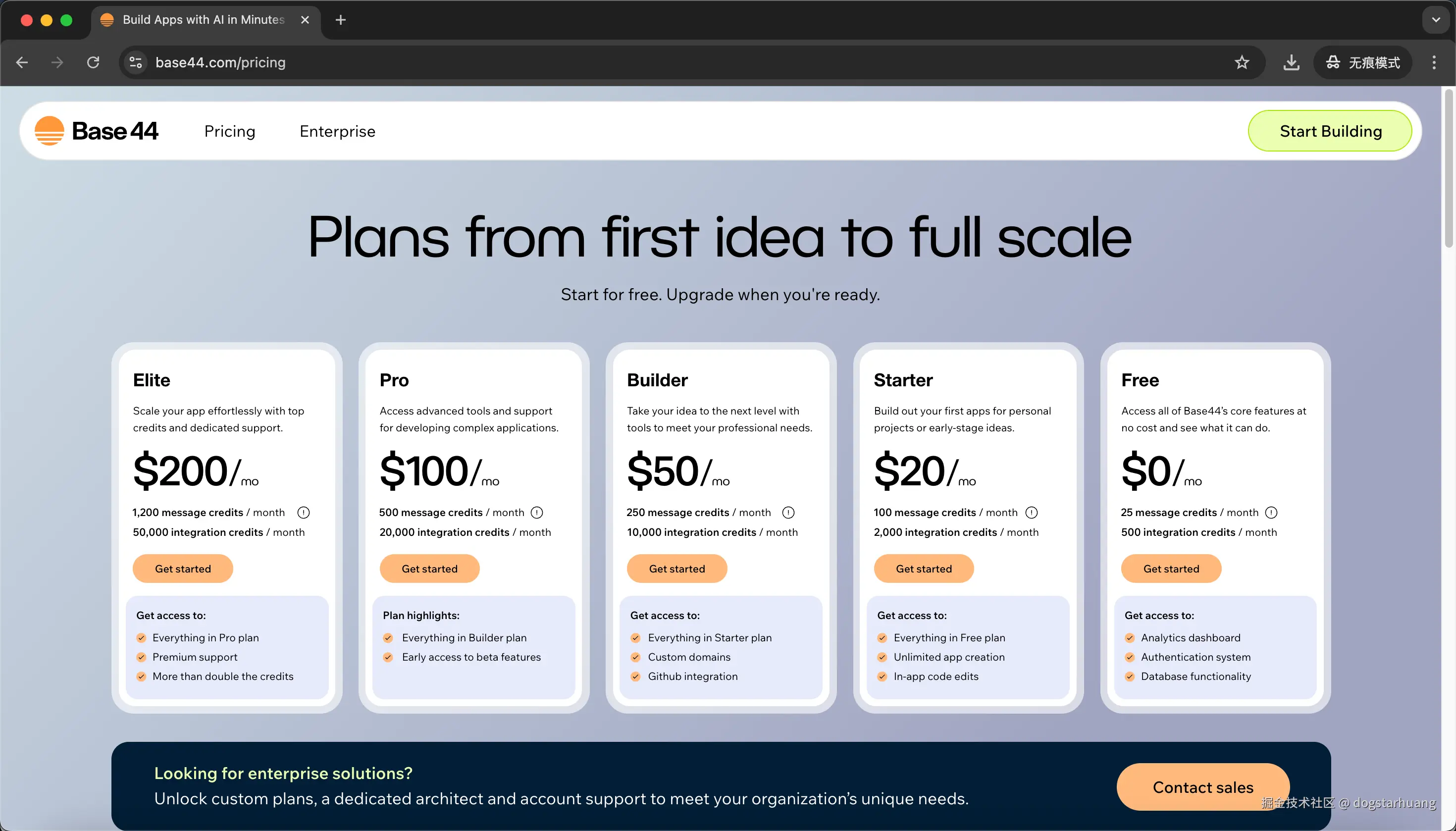Show info icon for Free message credits
1456x831 pixels.
(x=1271, y=513)
